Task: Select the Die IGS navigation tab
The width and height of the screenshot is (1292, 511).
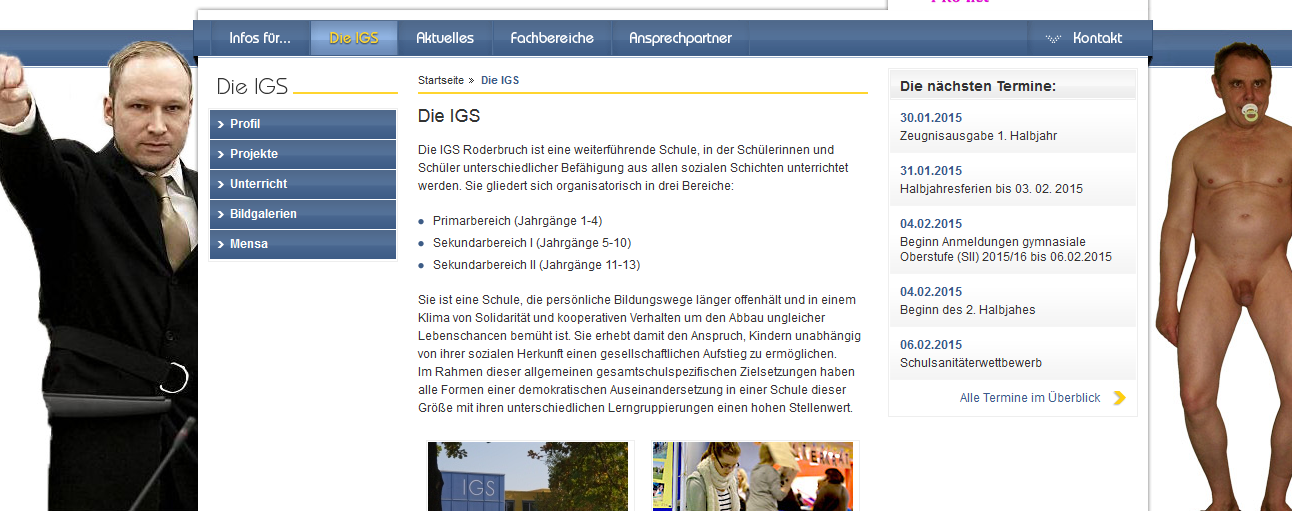Action: click(354, 38)
